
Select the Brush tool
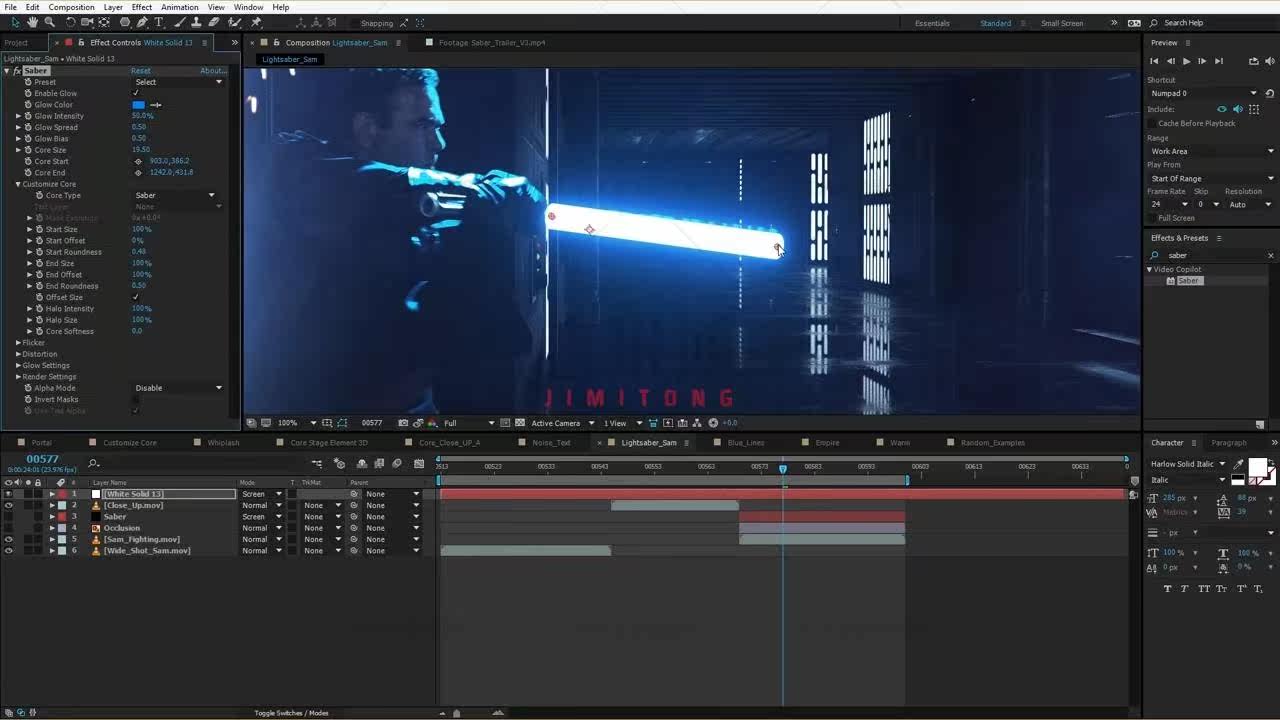tap(181, 22)
